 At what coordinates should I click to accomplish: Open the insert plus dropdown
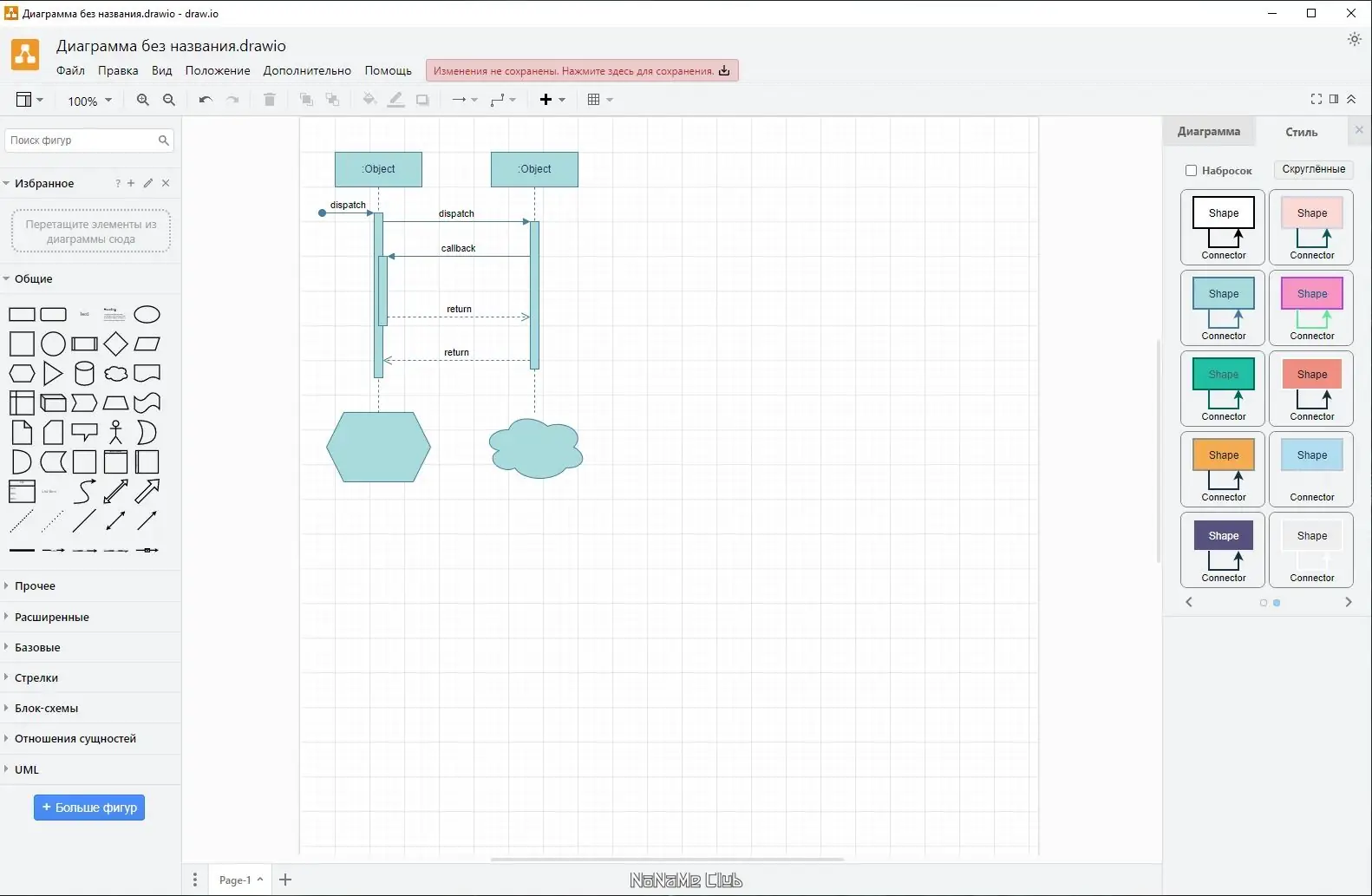552,100
